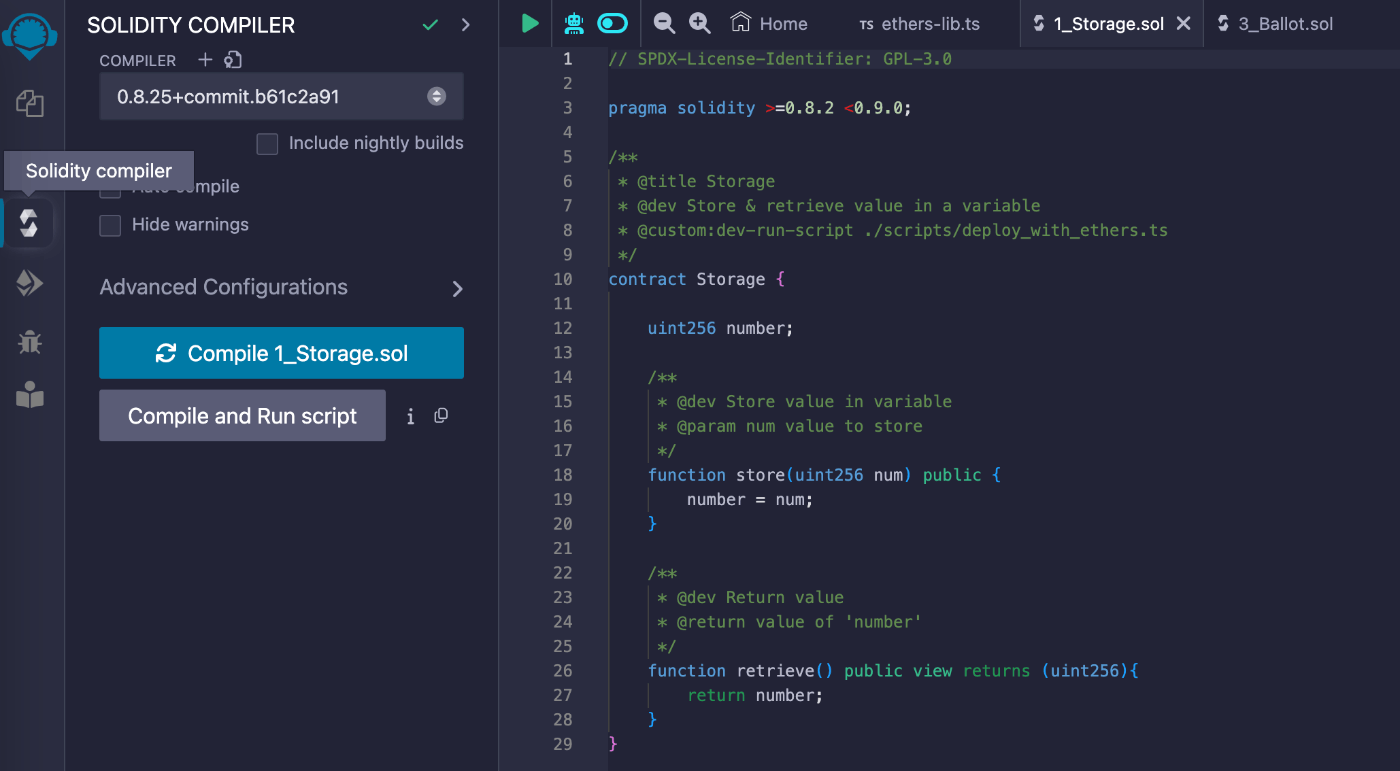Viewport: 1400px width, 771px height.
Task: Open the File explorer sidebar icon
Action: pyautogui.click(x=30, y=103)
